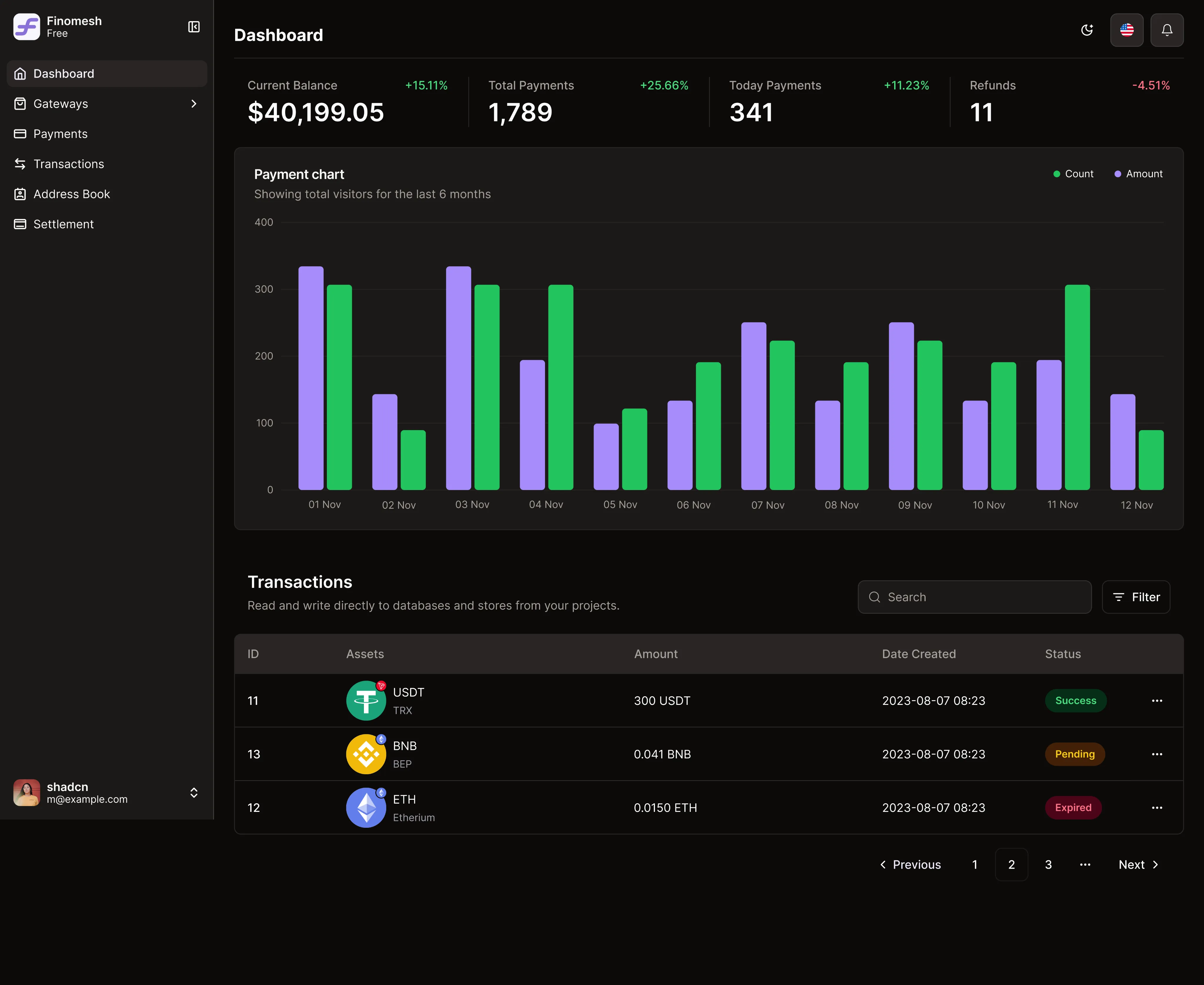The height and width of the screenshot is (985, 1204).
Task: Open notifications bell icon
Action: click(x=1167, y=30)
